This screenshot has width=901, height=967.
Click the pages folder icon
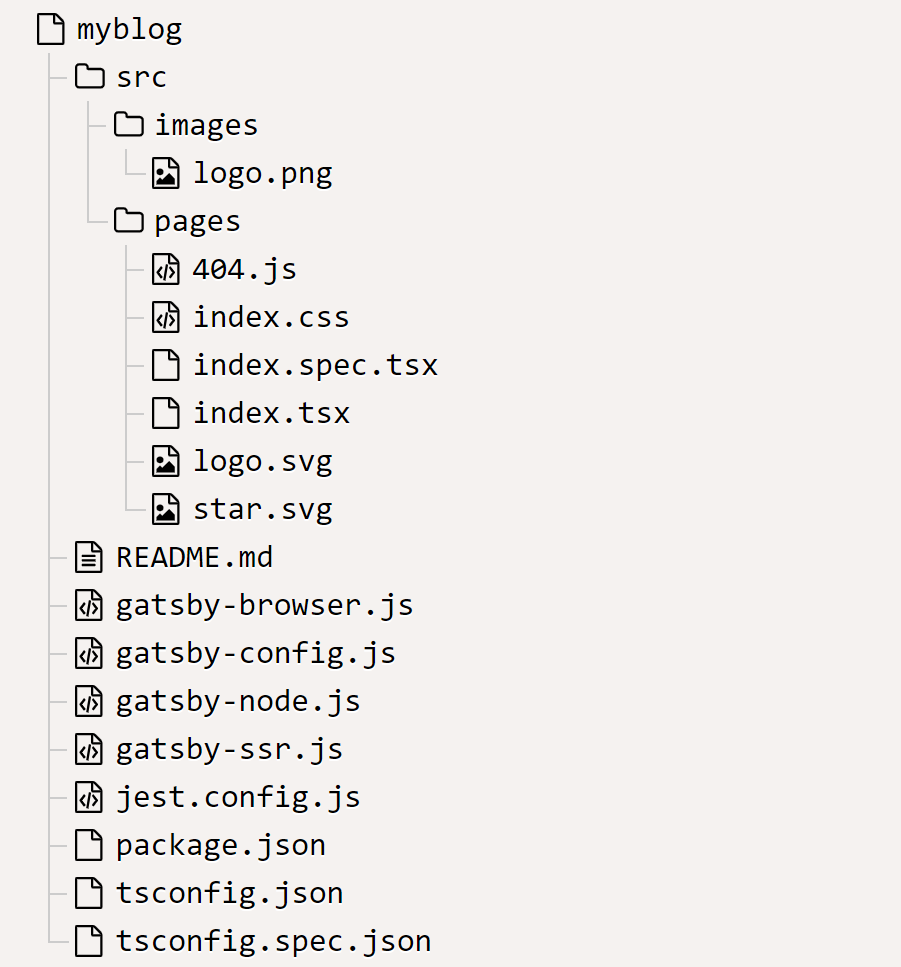[128, 221]
